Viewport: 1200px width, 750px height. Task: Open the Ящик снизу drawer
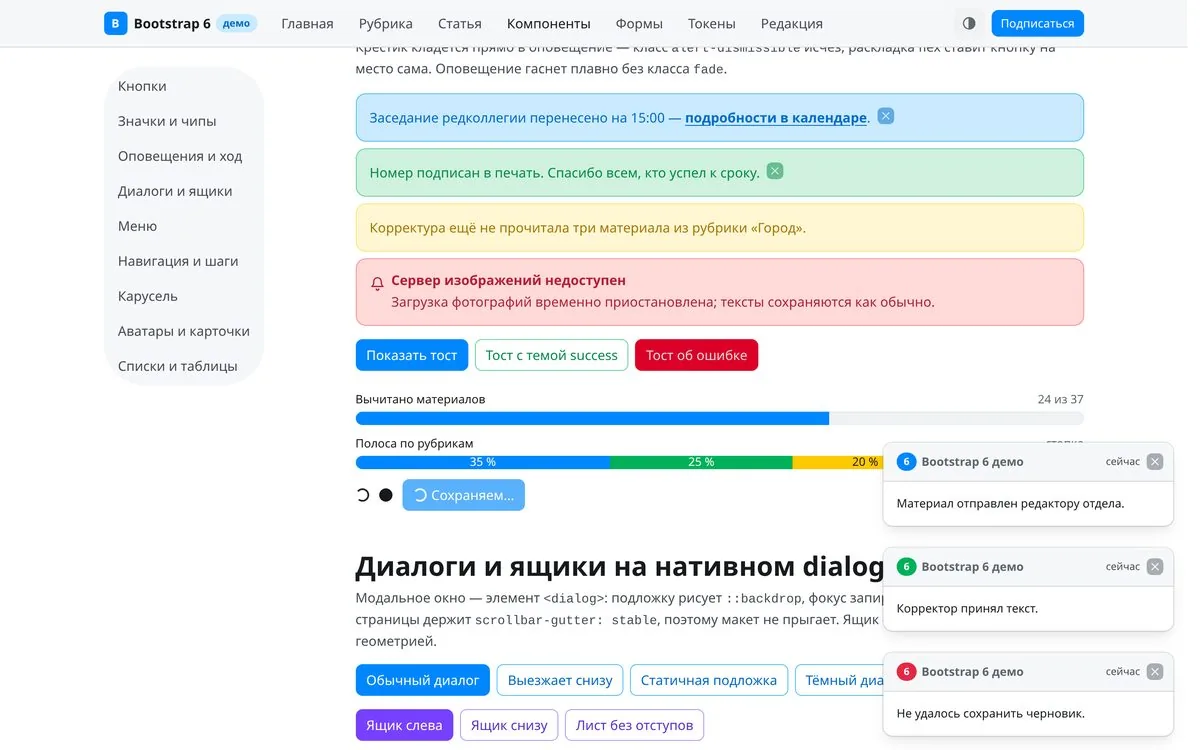509,725
